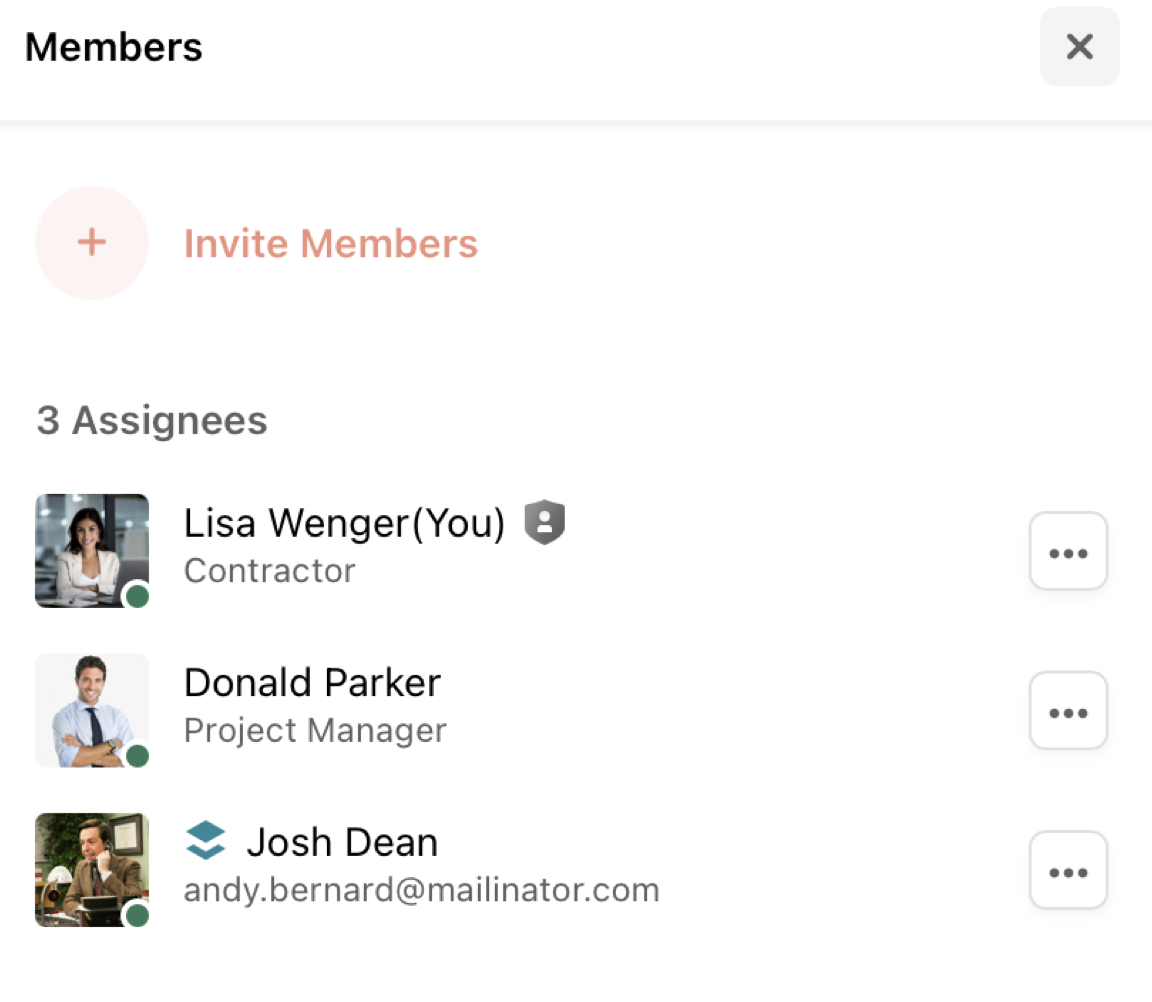This screenshot has width=1152, height=1002.
Task: Select Donald Parker's profile photo
Action: click(92, 710)
